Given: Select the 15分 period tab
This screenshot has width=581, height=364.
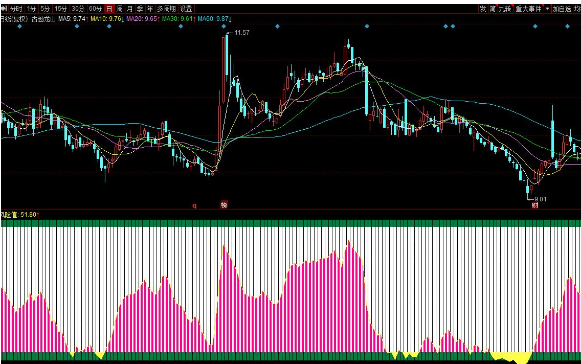Looking at the screenshot, I should (x=61, y=9).
